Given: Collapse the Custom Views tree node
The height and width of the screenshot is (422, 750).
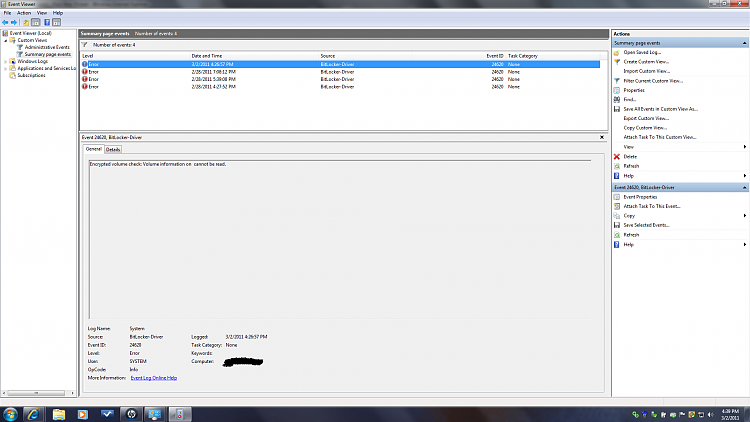Looking at the screenshot, I should [6, 41].
